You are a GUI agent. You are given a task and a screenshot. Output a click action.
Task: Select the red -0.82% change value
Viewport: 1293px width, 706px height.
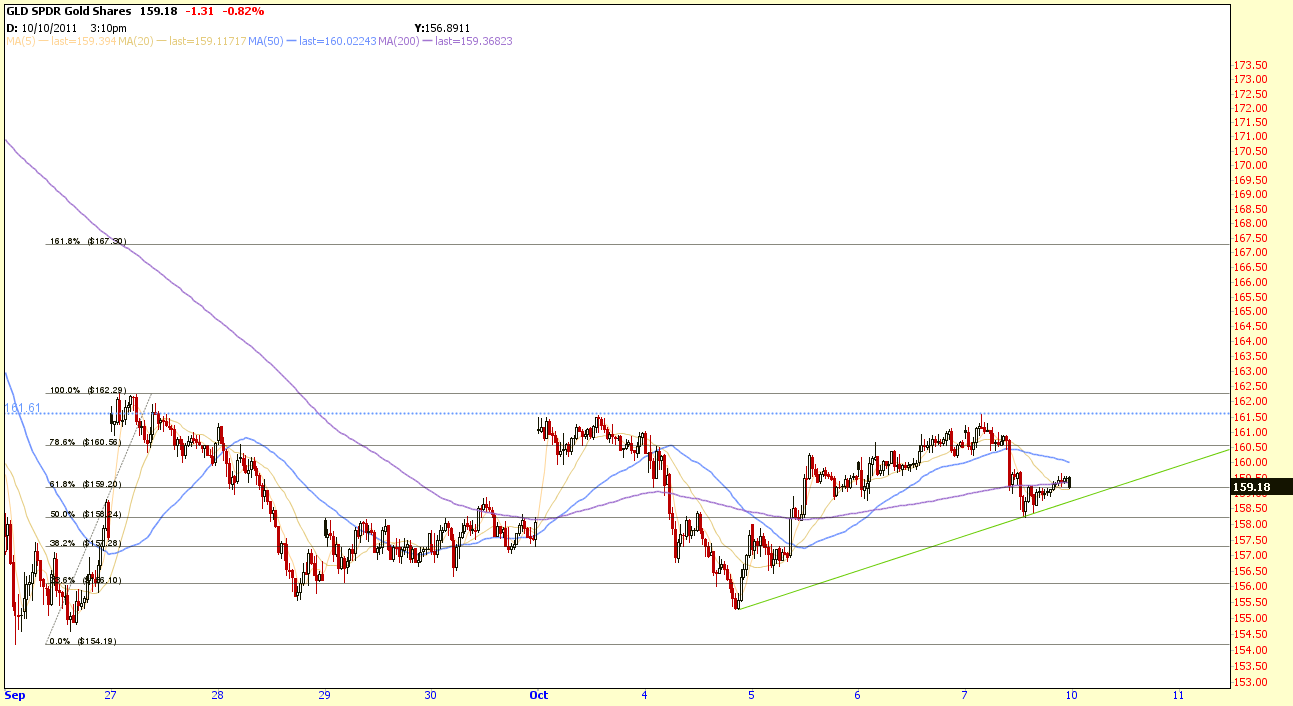(244, 11)
